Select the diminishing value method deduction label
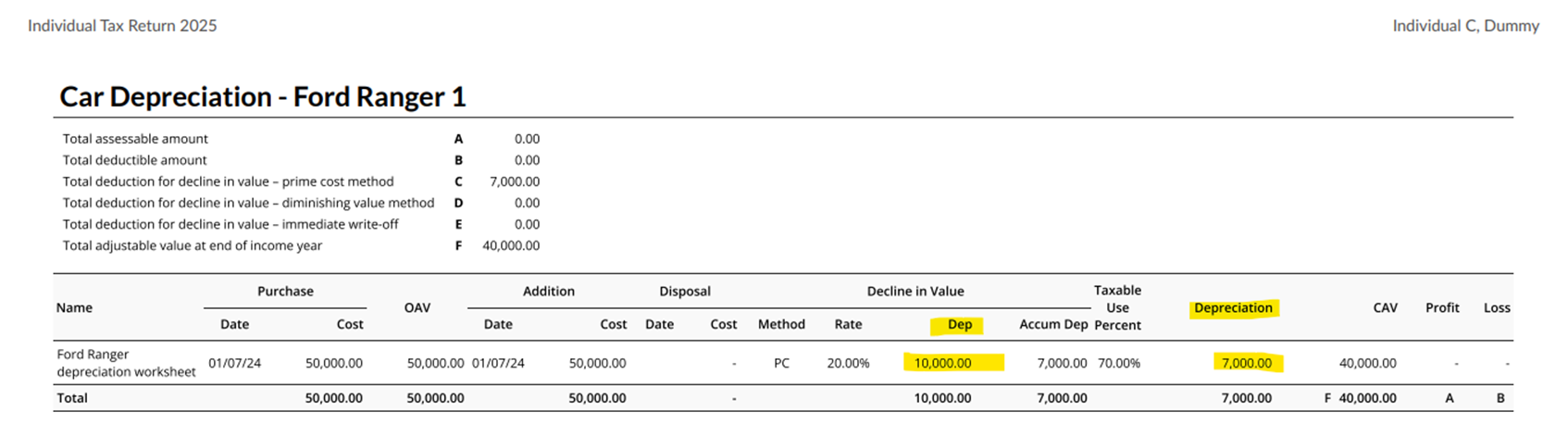Viewport: 1568px width, 436px height. (248, 203)
